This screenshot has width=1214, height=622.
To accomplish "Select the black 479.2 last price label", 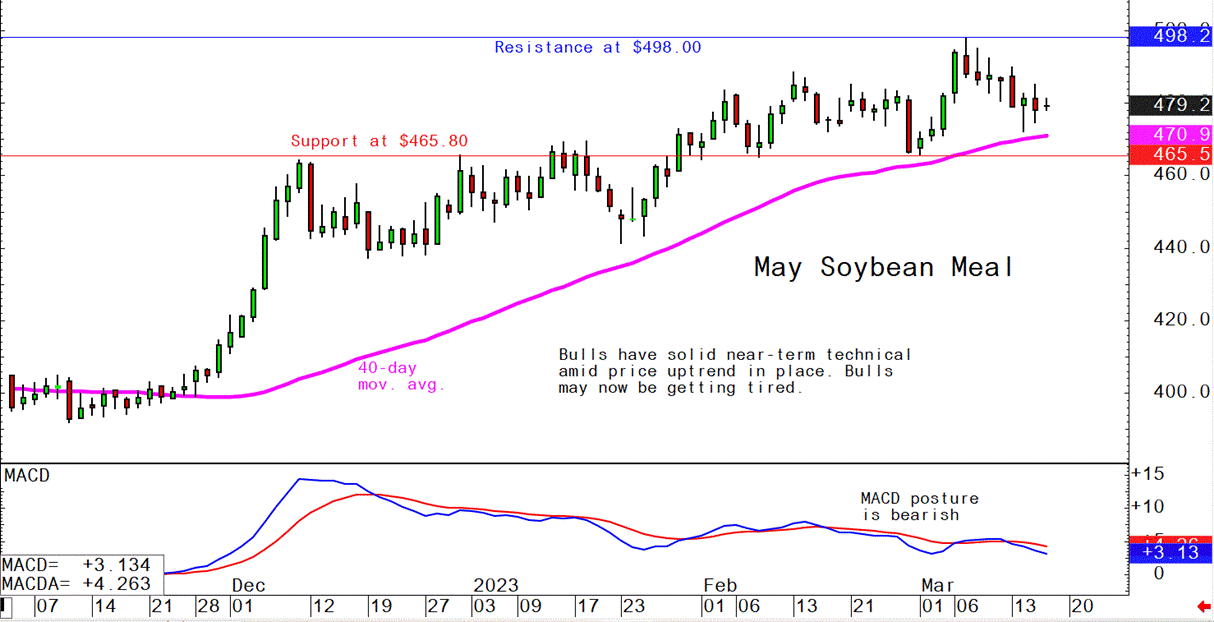I will tap(1169, 104).
